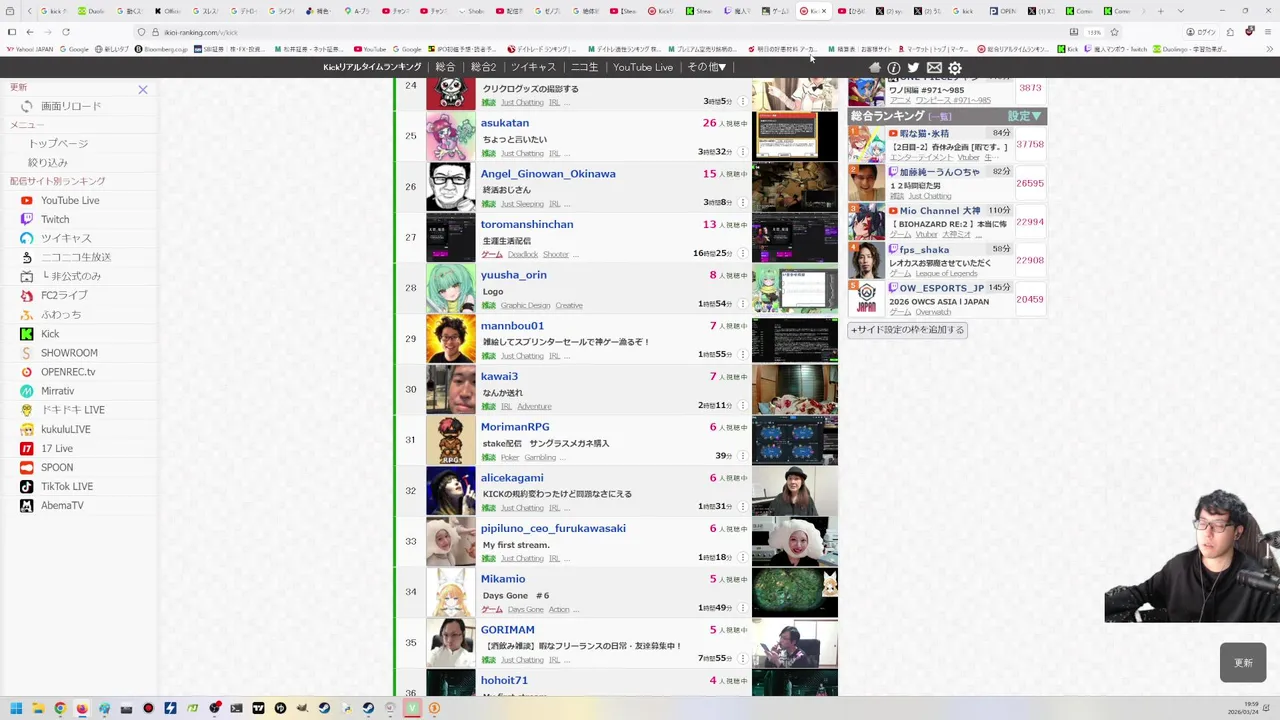Switch to the ツイキャス header tab
1280x720 pixels.
[533, 67]
